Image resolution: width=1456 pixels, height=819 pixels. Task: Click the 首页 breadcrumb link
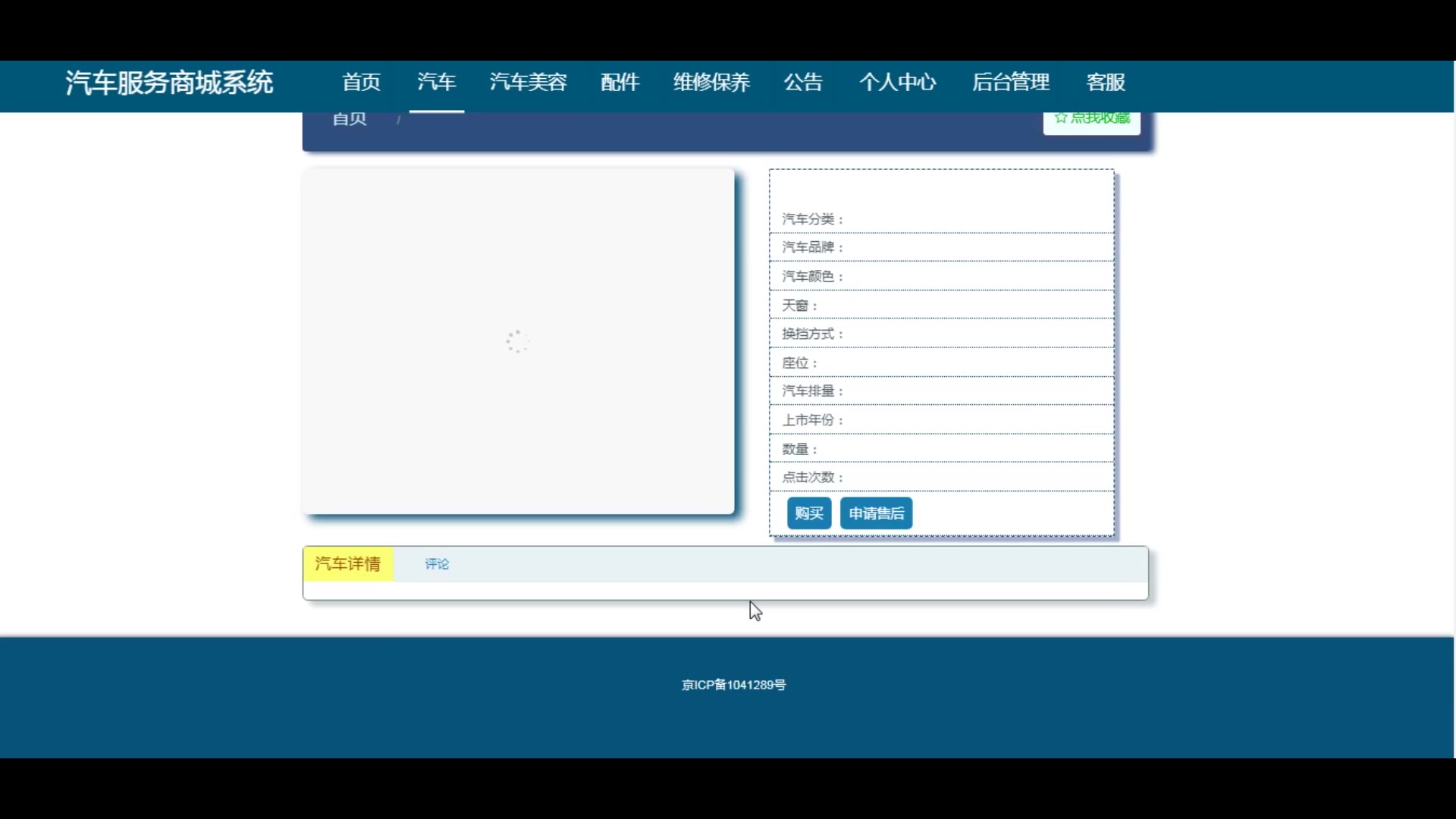tap(350, 119)
